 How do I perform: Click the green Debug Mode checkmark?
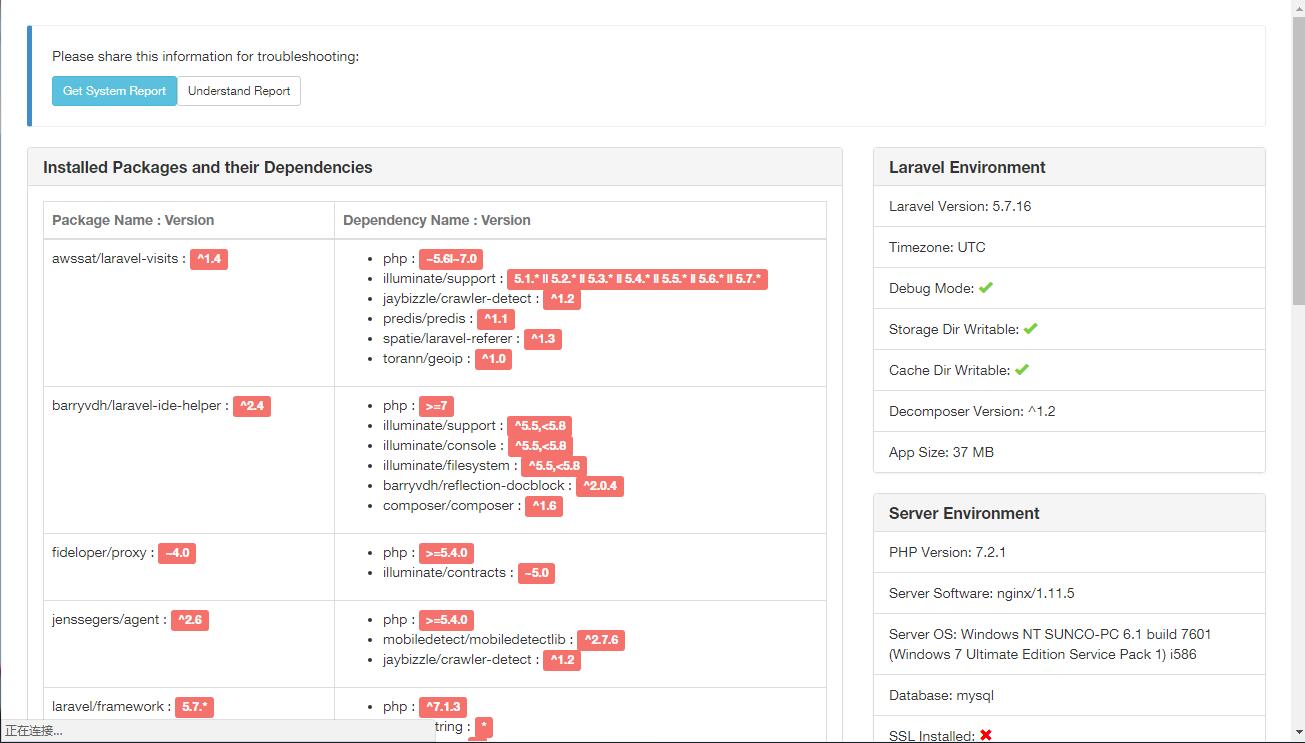[985, 288]
